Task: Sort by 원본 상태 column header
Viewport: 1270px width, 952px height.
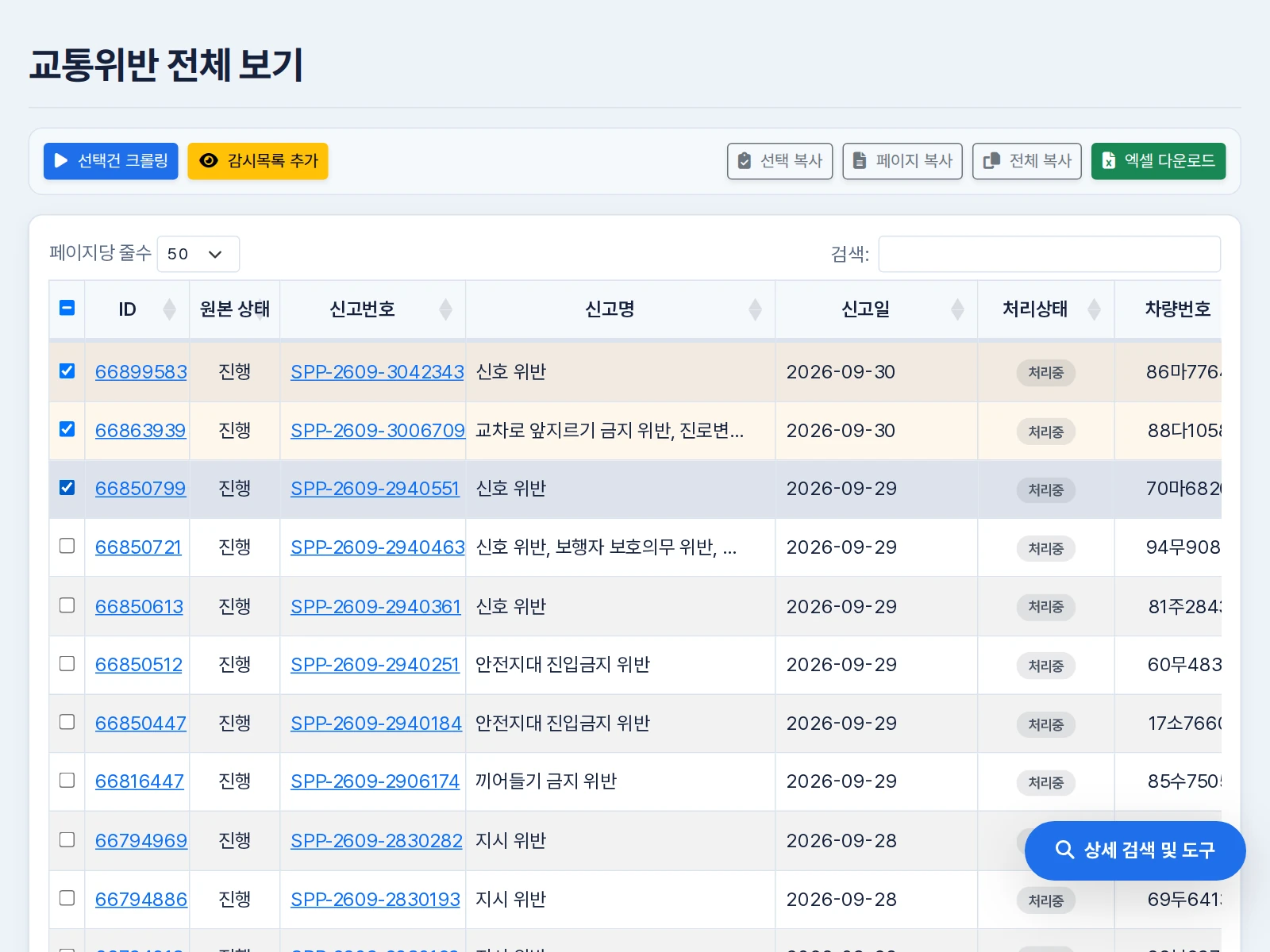Action: tap(235, 309)
